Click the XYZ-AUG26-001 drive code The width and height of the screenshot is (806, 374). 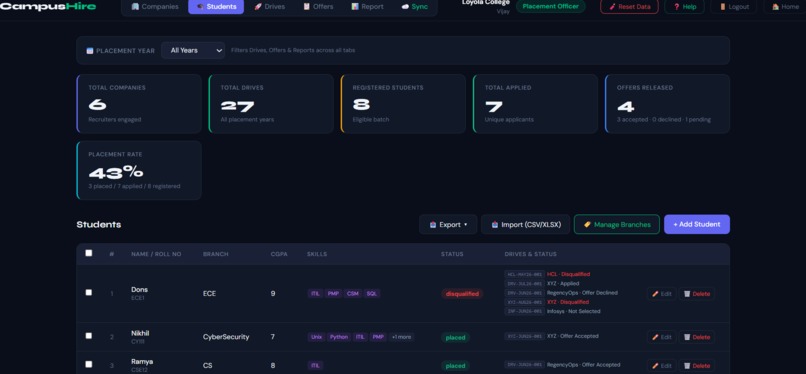pos(524,302)
